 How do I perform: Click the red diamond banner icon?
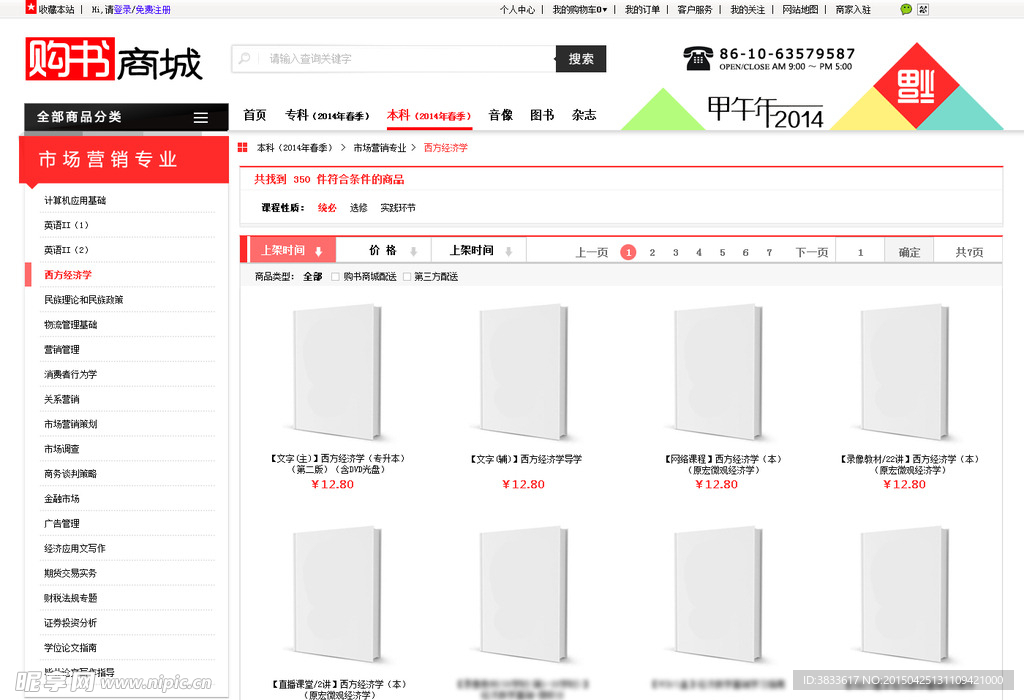tap(916, 86)
